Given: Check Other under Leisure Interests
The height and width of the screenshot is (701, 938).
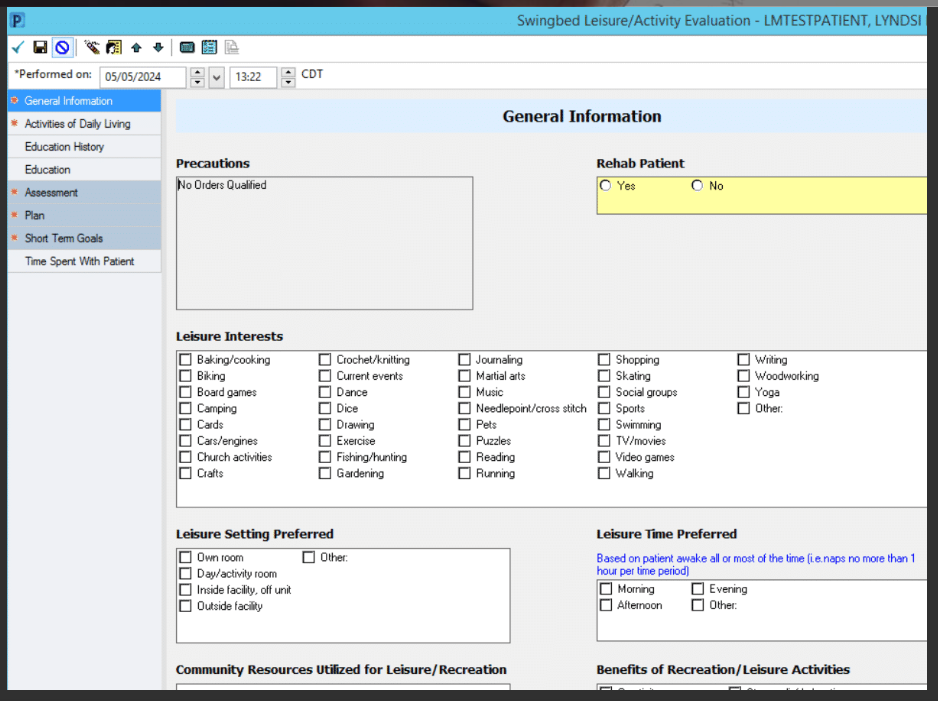Looking at the screenshot, I should click(744, 408).
